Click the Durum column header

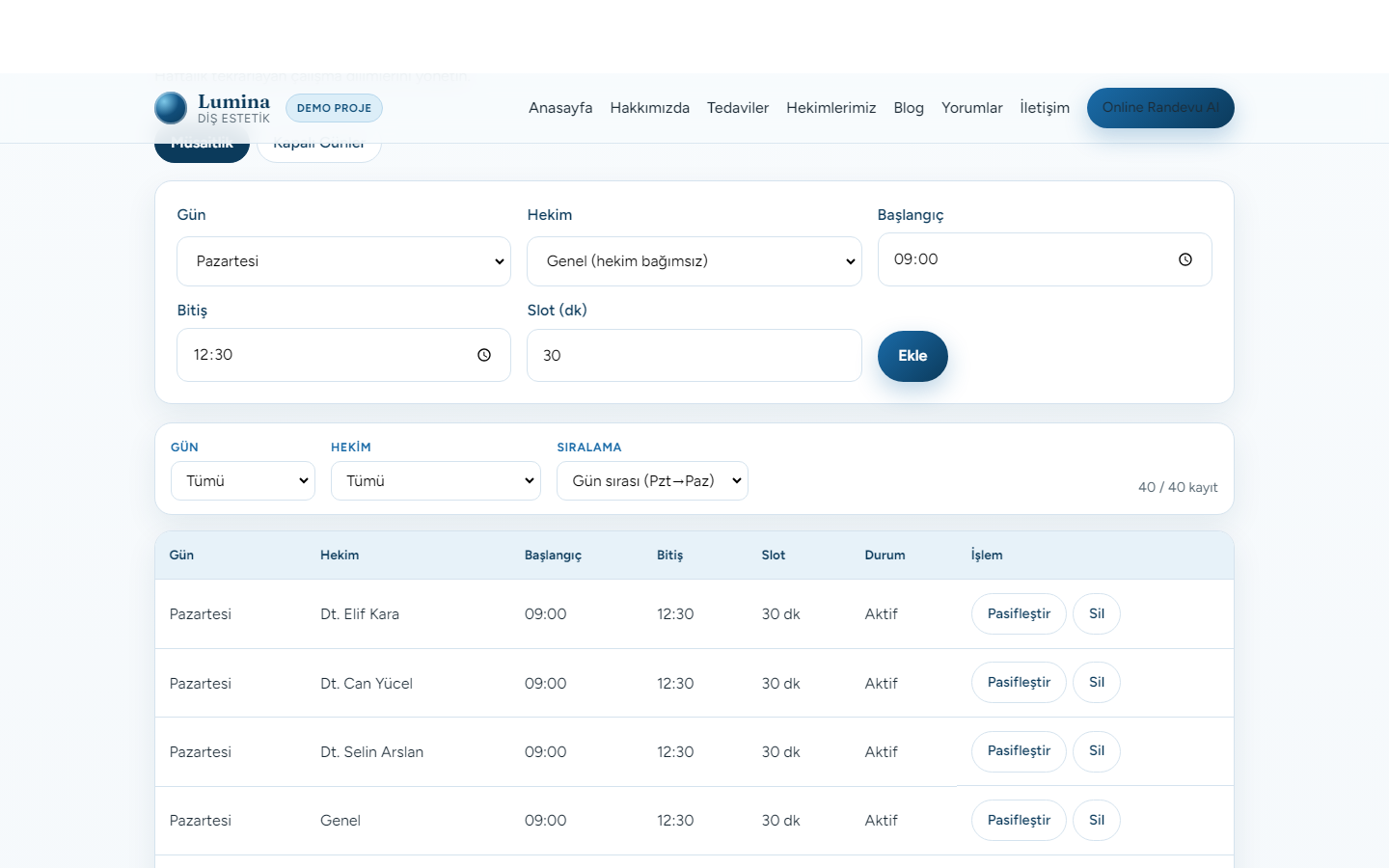[x=885, y=556]
